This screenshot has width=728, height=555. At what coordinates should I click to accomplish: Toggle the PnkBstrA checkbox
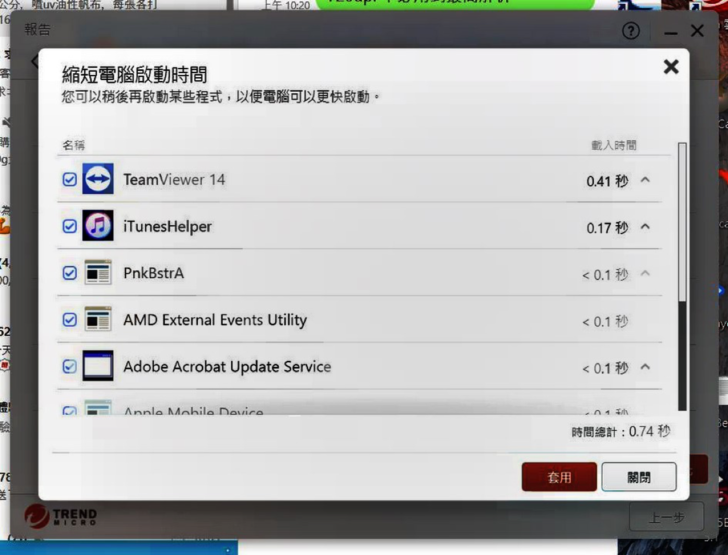coord(70,273)
